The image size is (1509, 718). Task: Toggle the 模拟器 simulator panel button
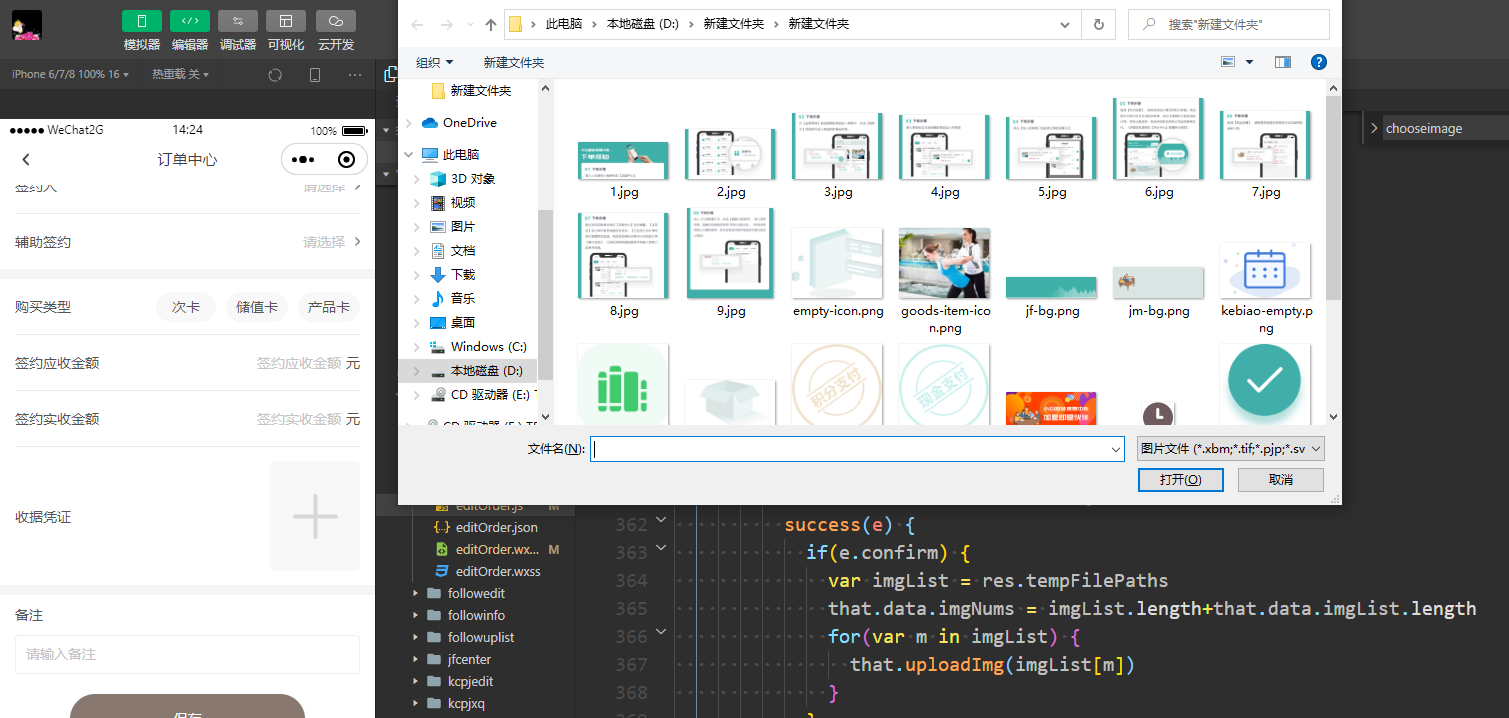pos(141,21)
